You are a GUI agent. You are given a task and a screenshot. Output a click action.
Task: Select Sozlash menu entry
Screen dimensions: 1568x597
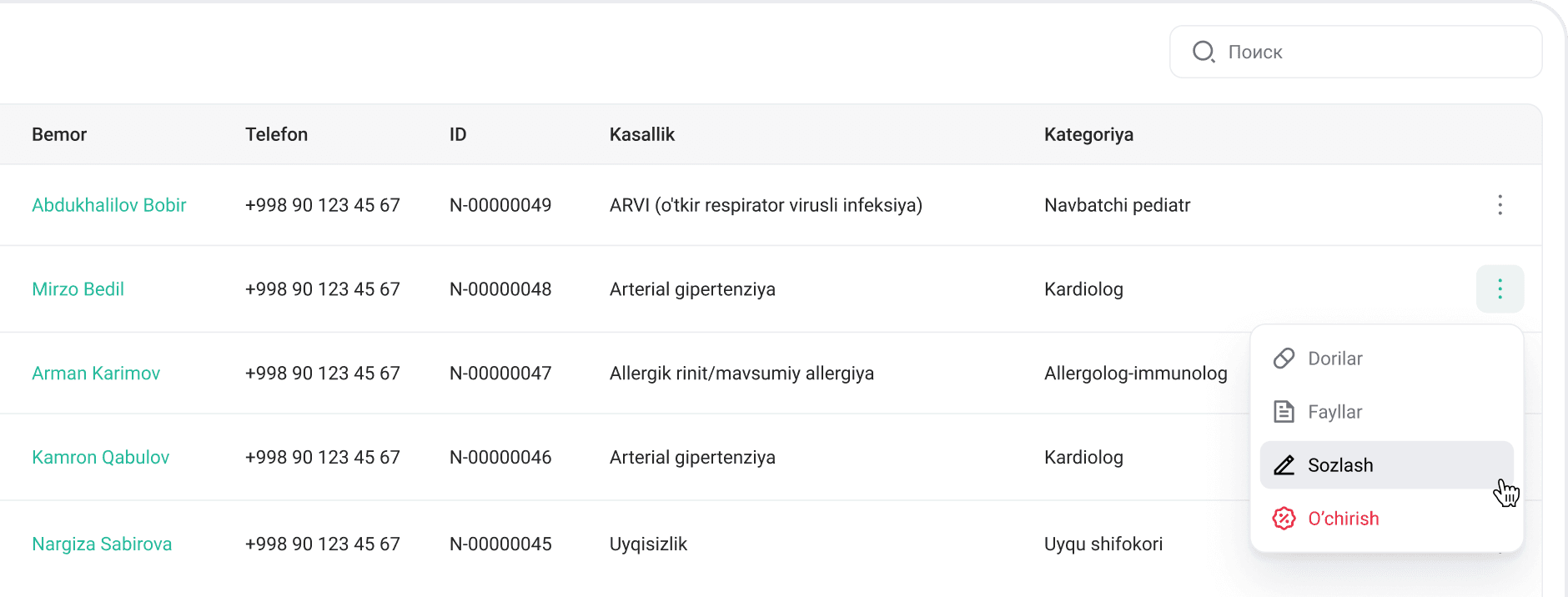click(1339, 465)
